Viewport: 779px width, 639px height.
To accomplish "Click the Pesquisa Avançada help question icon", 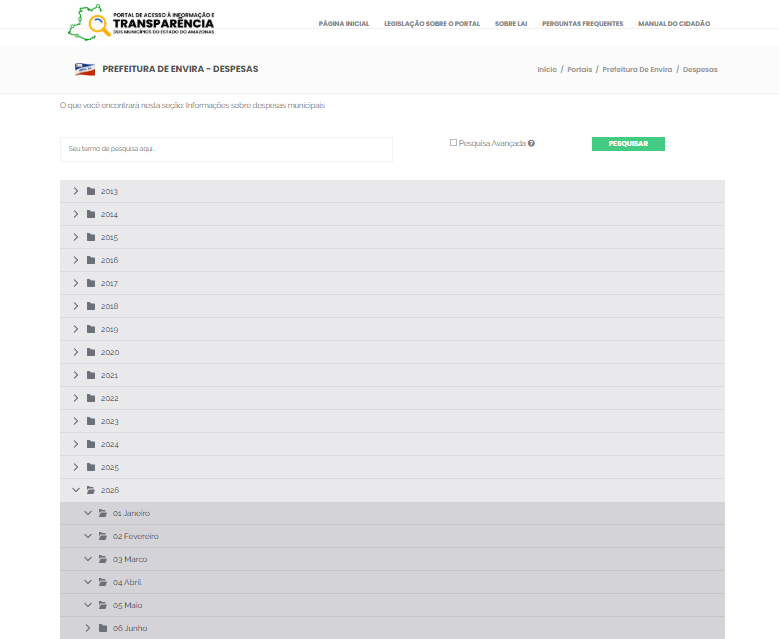I will [531, 144].
